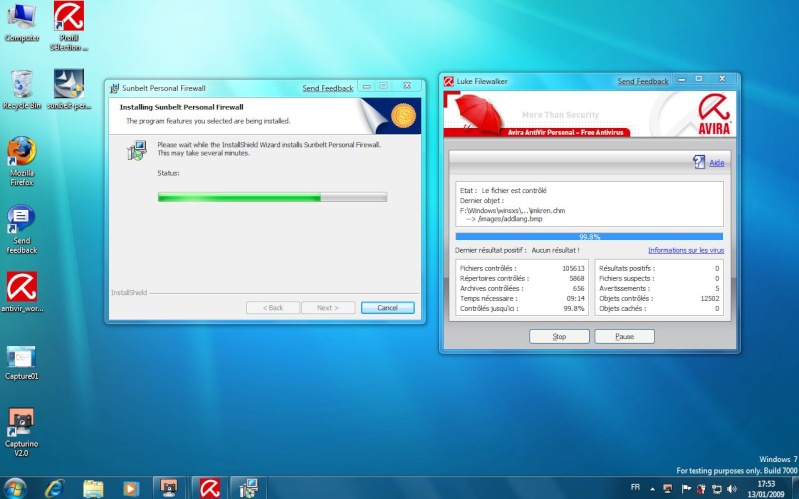Viewport: 799px width, 499px height.
Task: Click Cancel in the Sunbelt installer
Action: 387,308
